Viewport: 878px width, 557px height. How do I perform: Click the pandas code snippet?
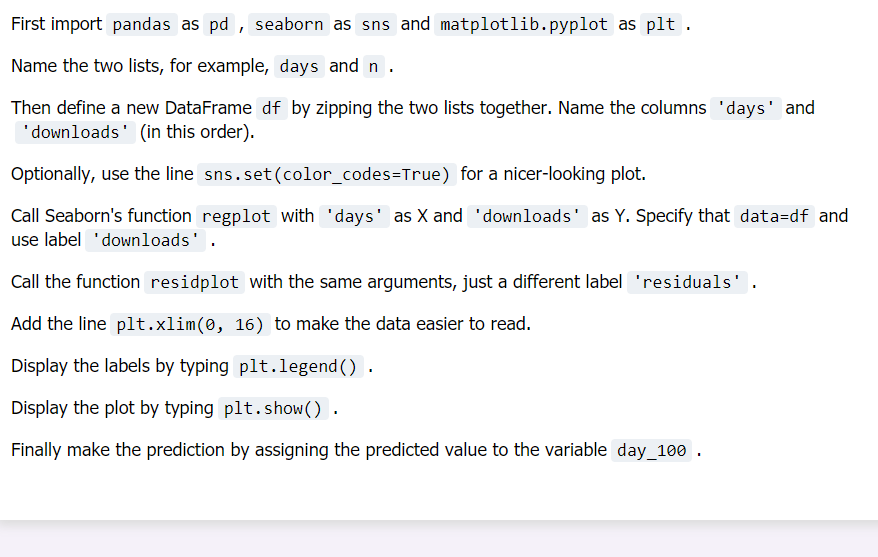point(142,25)
